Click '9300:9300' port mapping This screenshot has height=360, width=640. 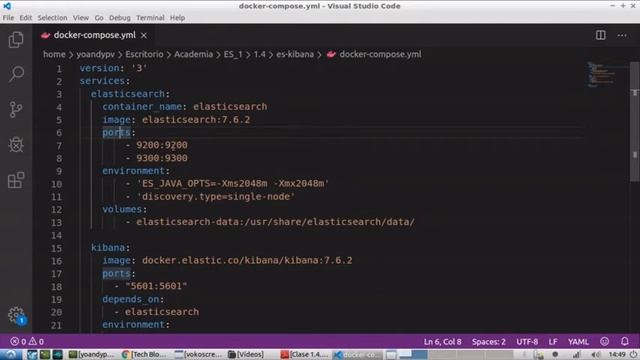point(162,158)
